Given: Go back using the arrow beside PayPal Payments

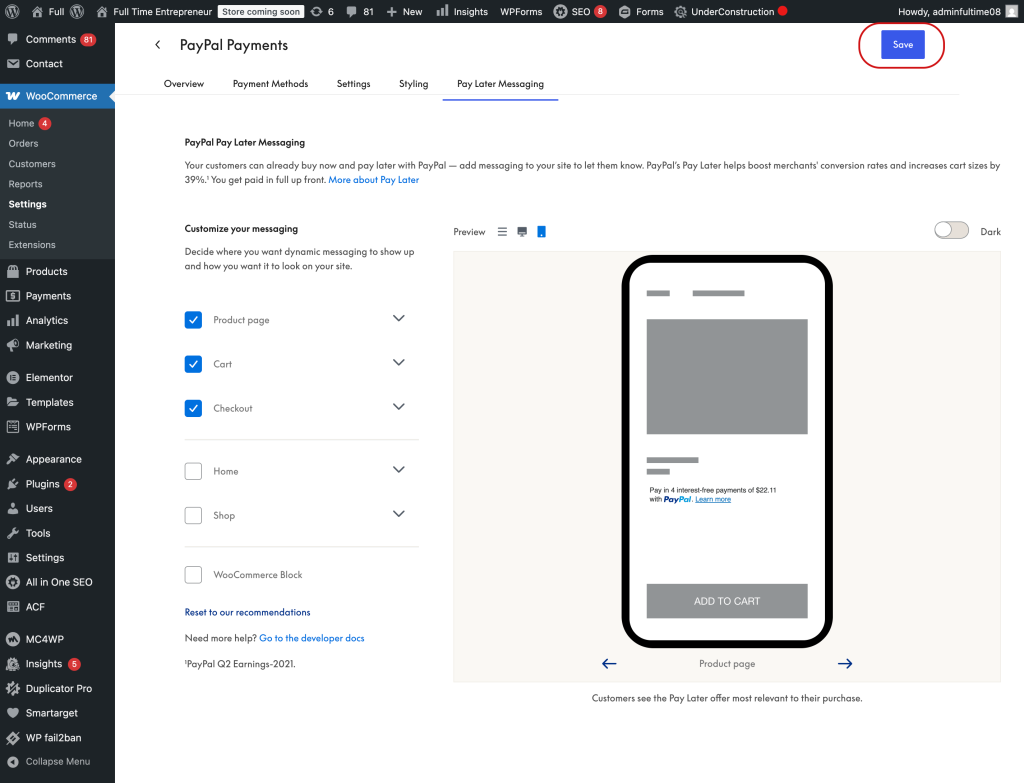Looking at the screenshot, I should (157, 44).
